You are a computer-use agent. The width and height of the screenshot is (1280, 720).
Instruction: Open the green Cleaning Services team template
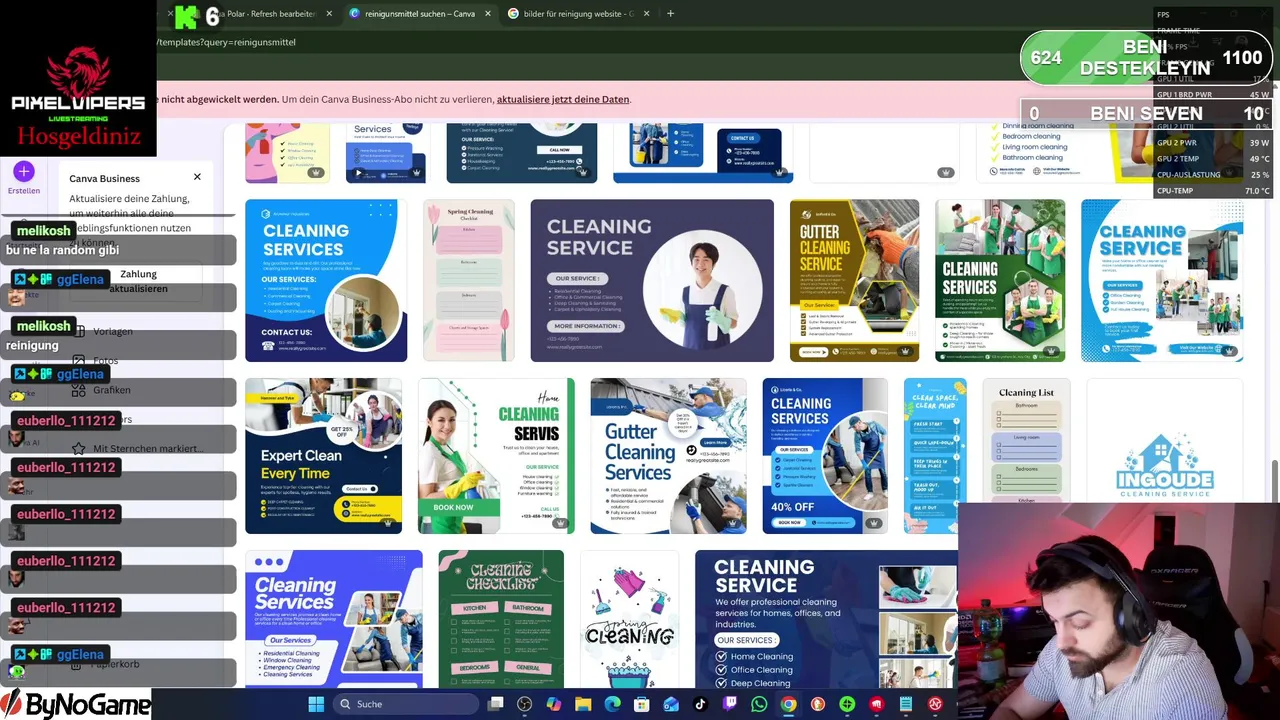point(1000,280)
